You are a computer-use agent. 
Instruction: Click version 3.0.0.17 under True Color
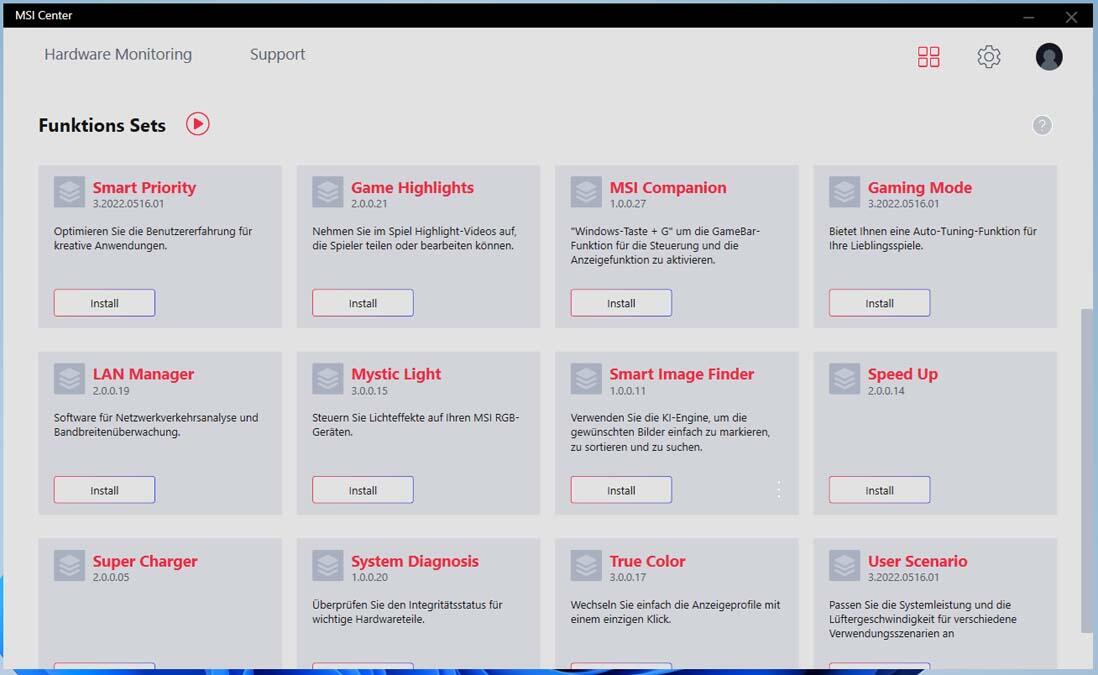[627, 578]
